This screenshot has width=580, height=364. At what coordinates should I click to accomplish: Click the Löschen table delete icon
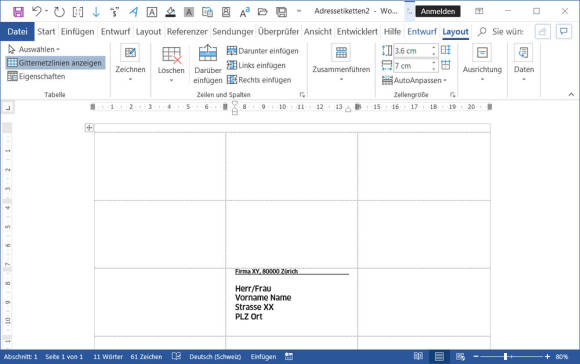point(171,54)
